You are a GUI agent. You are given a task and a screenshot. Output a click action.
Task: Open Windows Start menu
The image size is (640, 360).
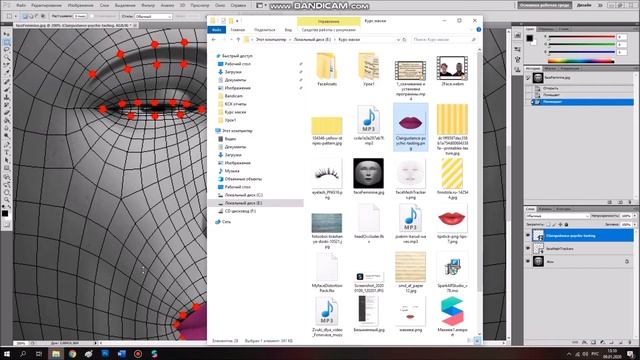pos(7,353)
